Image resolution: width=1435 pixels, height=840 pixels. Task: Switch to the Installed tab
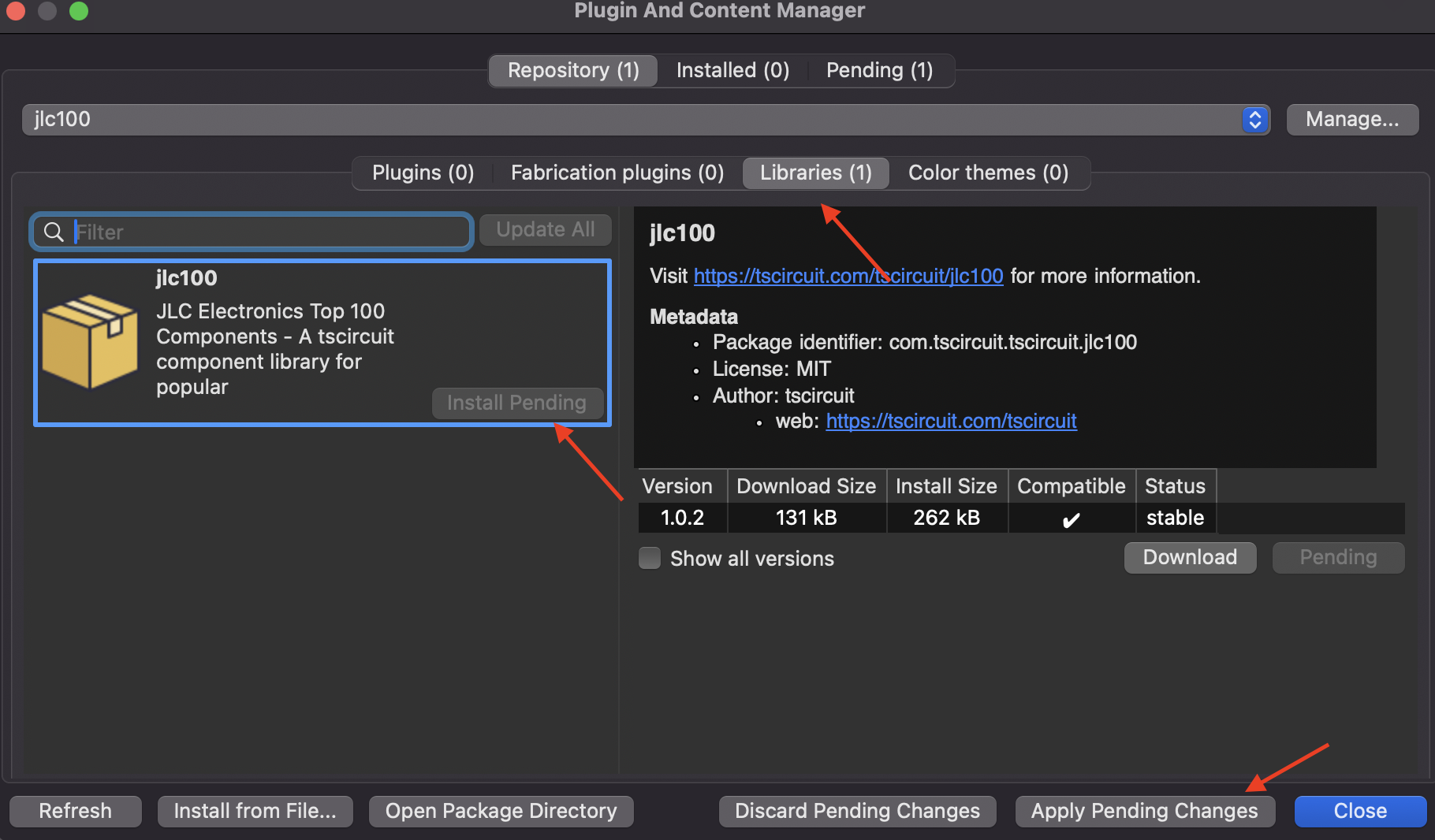(x=731, y=70)
